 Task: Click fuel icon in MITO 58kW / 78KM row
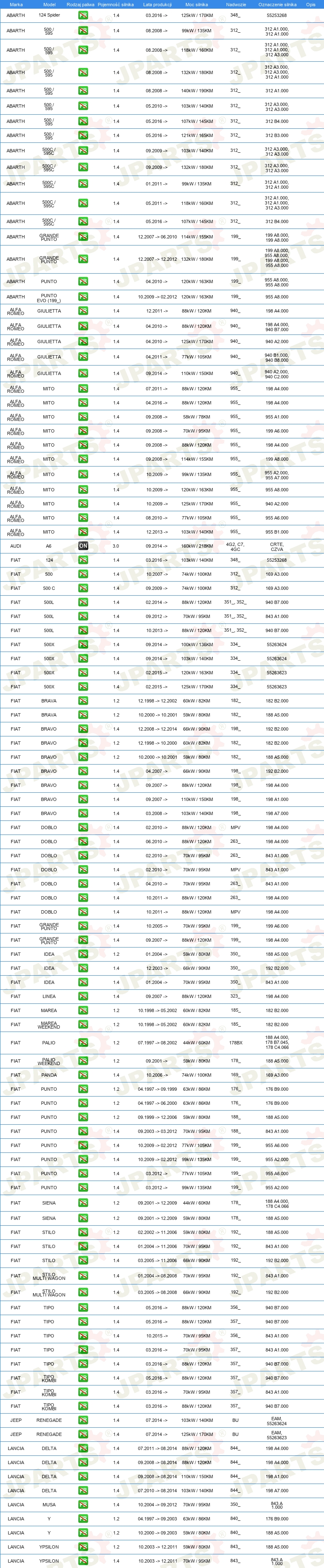coord(83,417)
